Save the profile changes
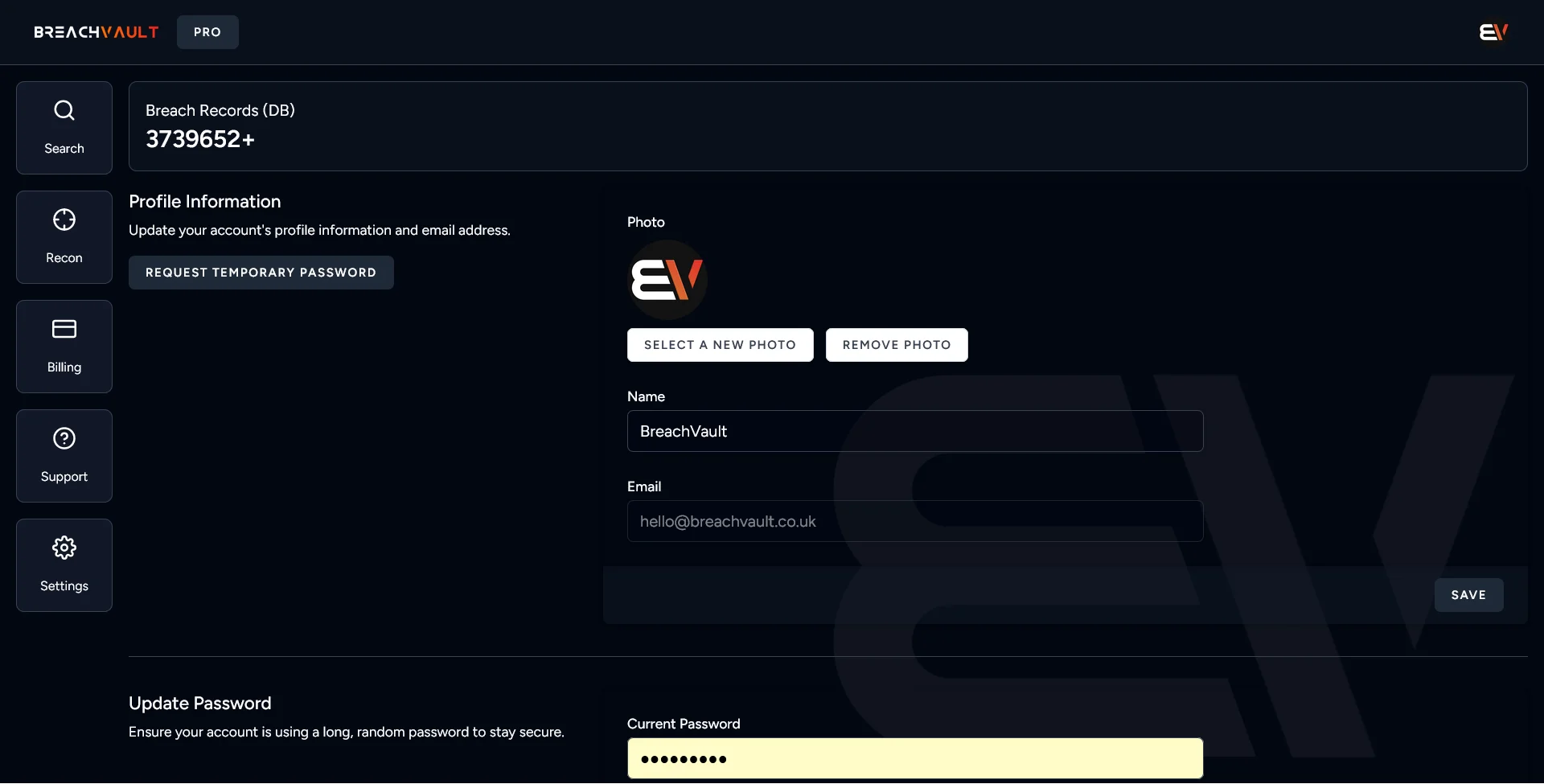The image size is (1544, 784). [1468, 595]
